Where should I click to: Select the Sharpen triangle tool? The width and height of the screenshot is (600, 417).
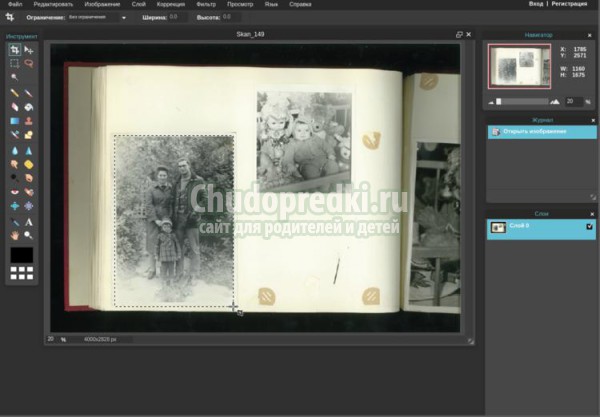(29, 151)
